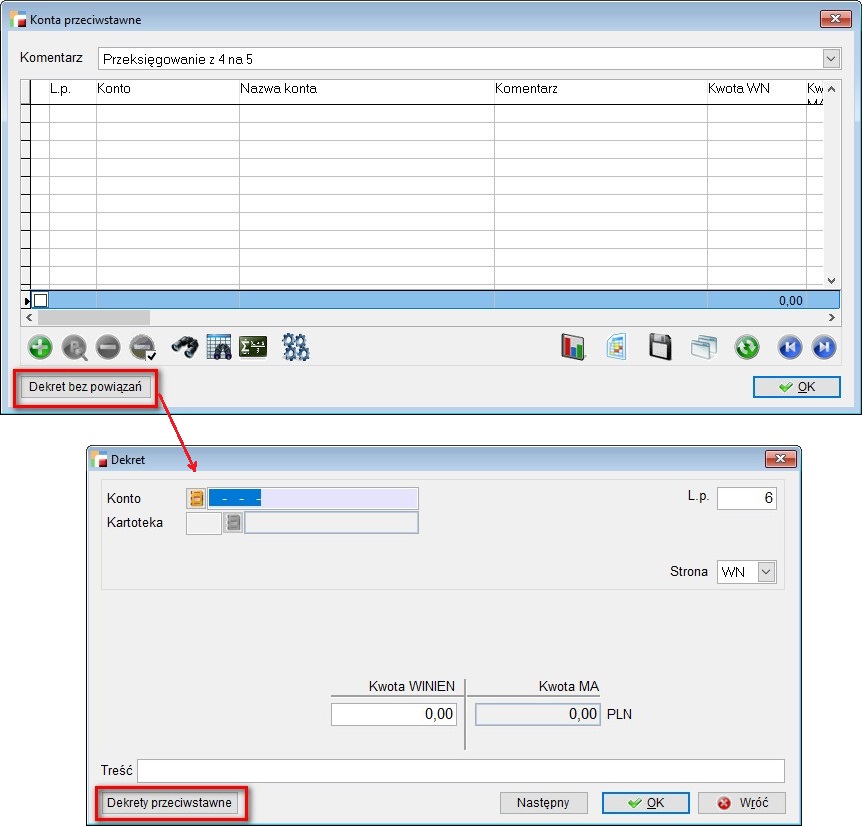Click the Treść text field
The width and height of the screenshot is (862, 827).
[x=460, y=771]
